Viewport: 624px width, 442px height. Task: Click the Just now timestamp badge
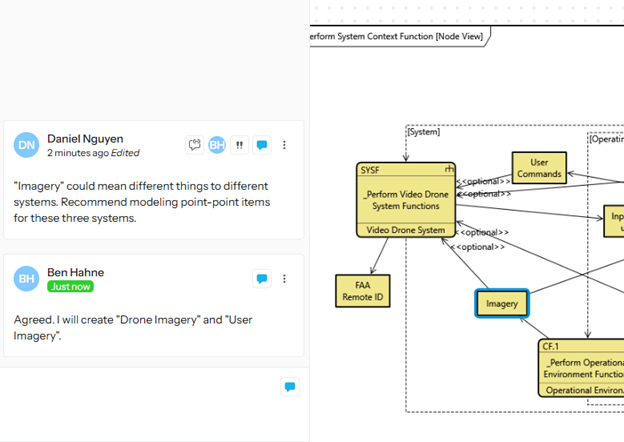click(x=70, y=287)
